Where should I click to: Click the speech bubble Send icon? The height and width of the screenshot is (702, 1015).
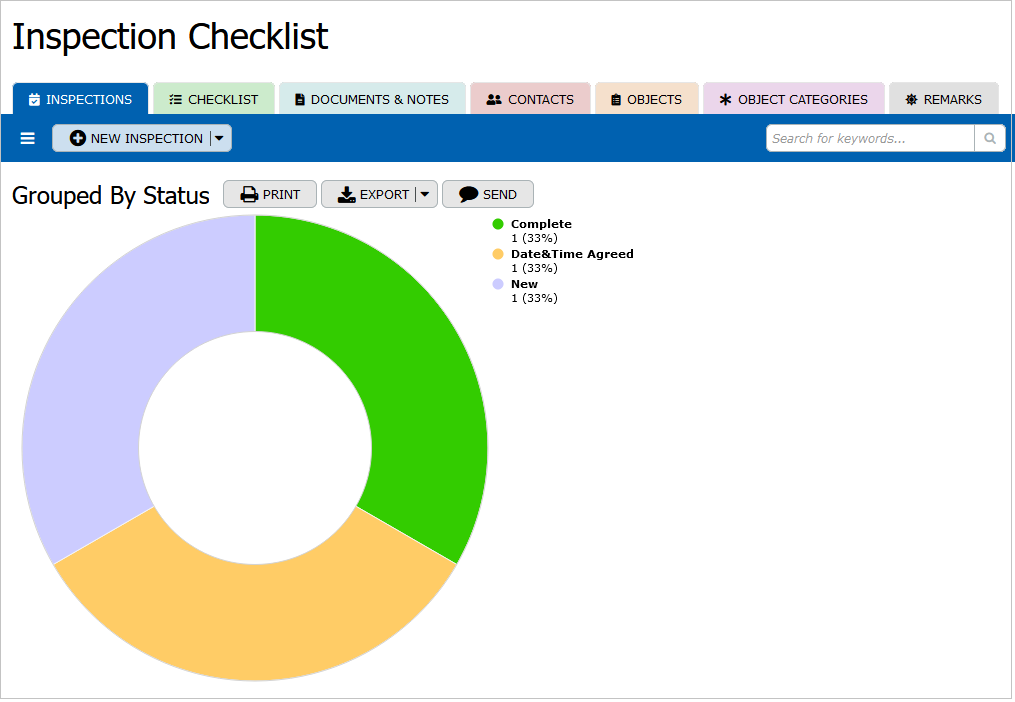point(468,195)
